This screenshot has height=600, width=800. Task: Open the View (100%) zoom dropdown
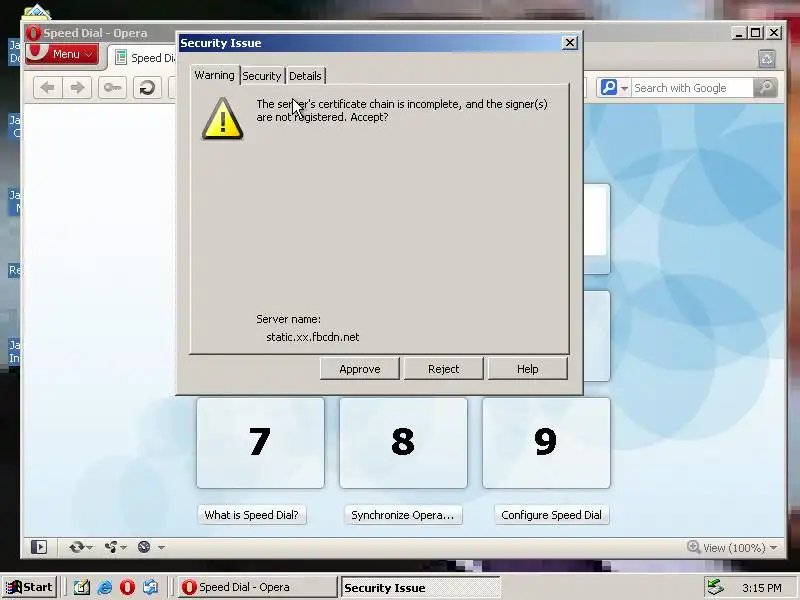click(732, 547)
